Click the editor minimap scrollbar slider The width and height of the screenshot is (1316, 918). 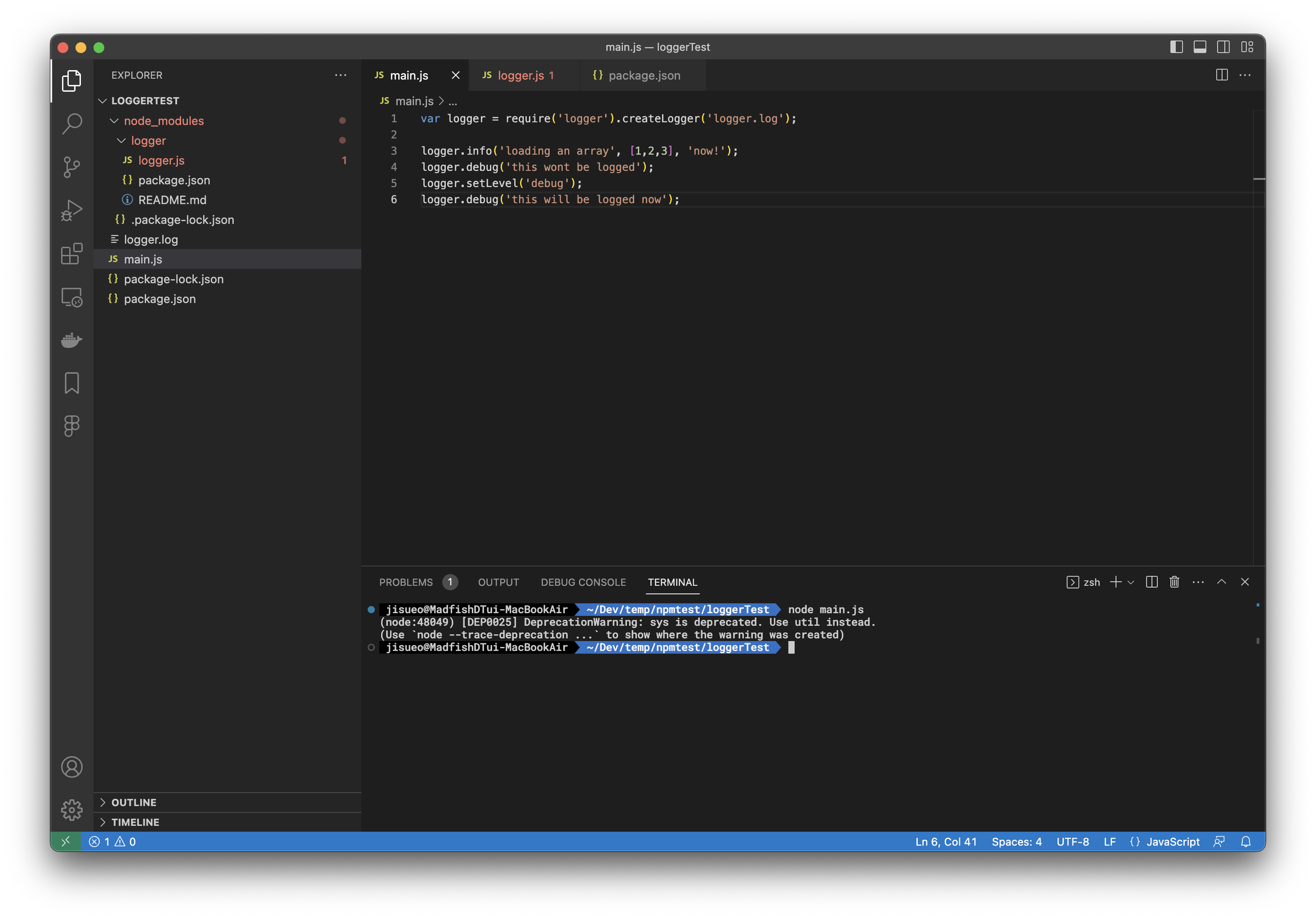(1258, 179)
